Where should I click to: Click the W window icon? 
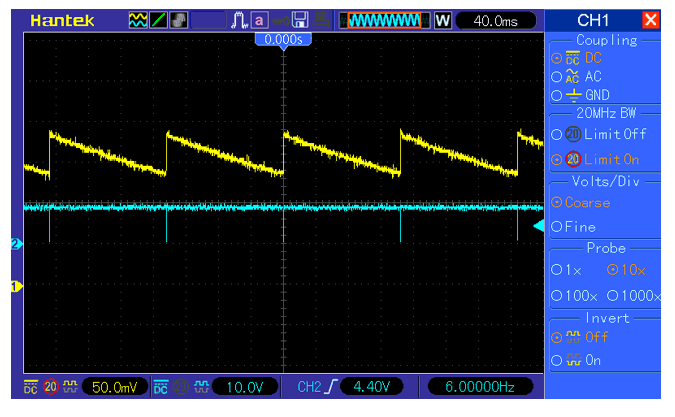point(442,20)
